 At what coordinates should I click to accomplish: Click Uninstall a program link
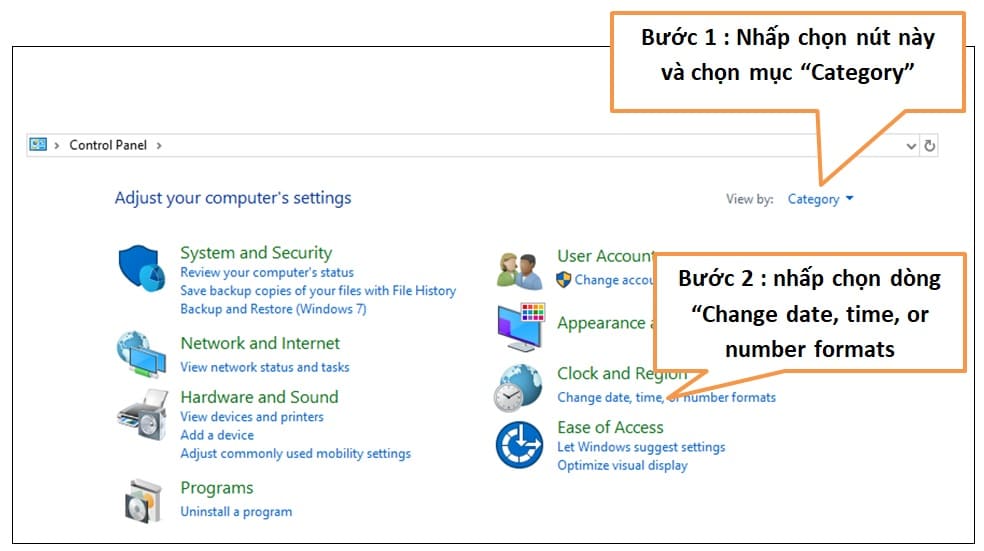coord(236,511)
